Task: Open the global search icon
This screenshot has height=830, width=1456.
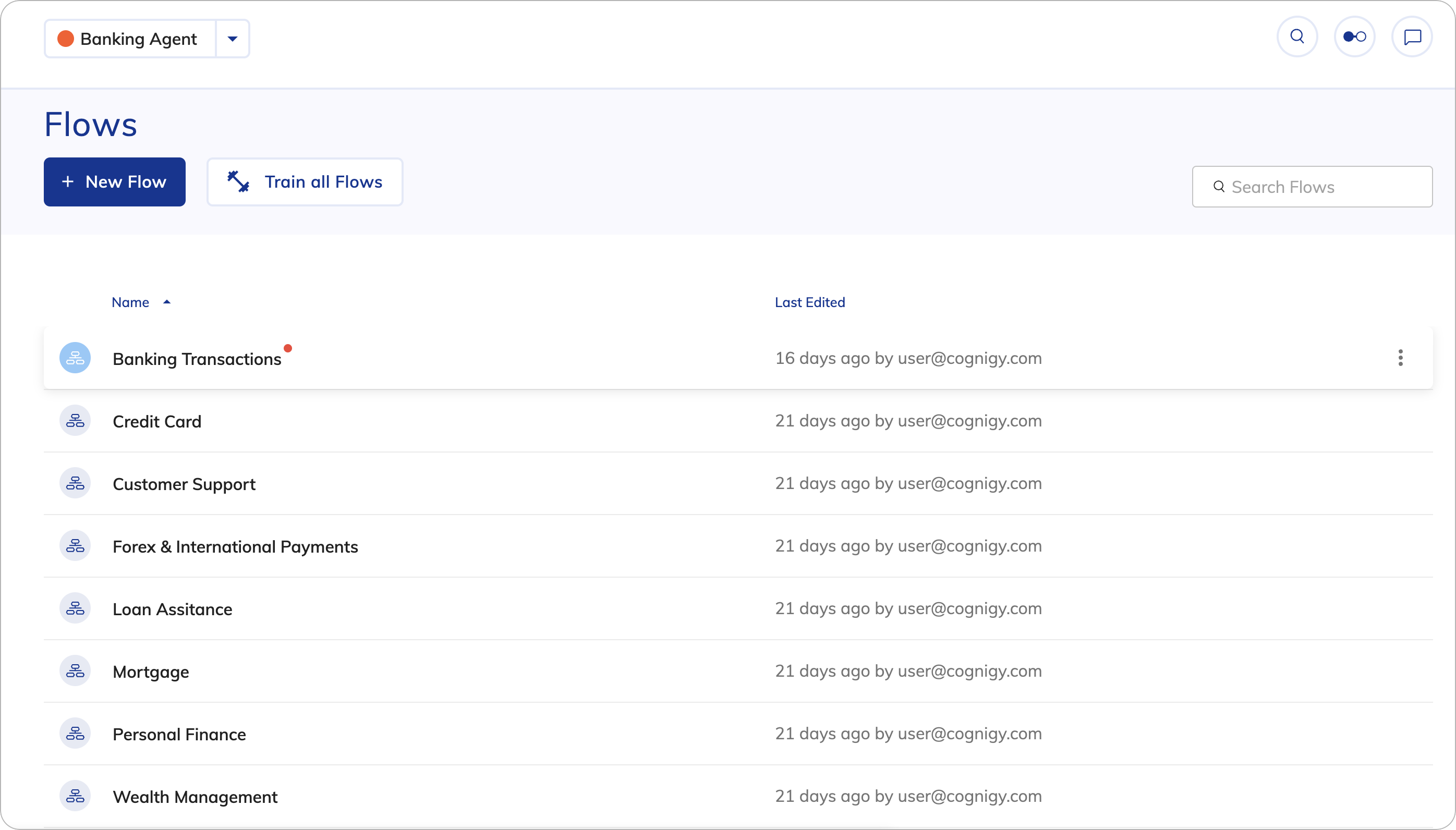Action: click(x=1297, y=37)
